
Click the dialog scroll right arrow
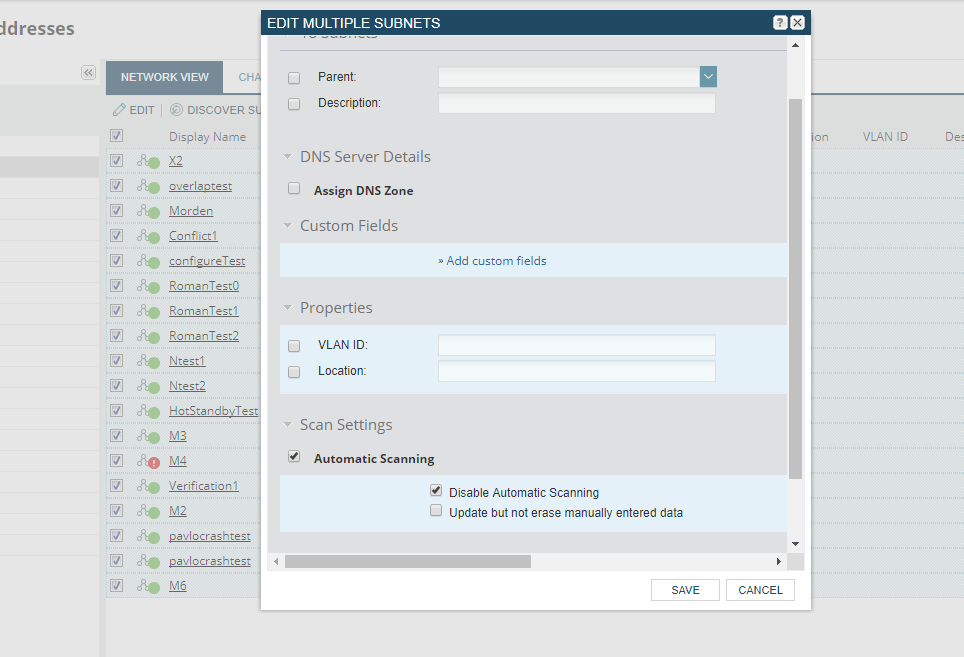(778, 561)
